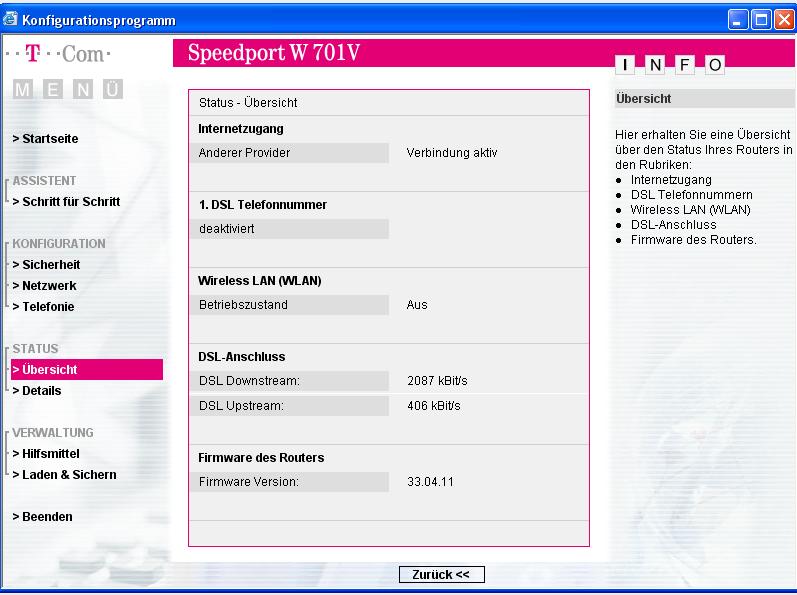Screen dimensions: 797x595
Task: Close the Konfigurationsprogramm window
Action: pos(784,20)
